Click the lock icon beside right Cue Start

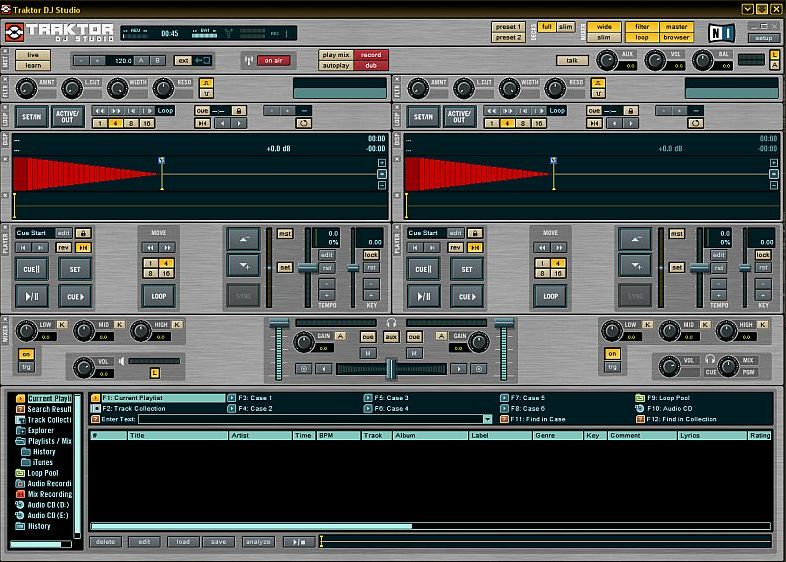(x=475, y=233)
